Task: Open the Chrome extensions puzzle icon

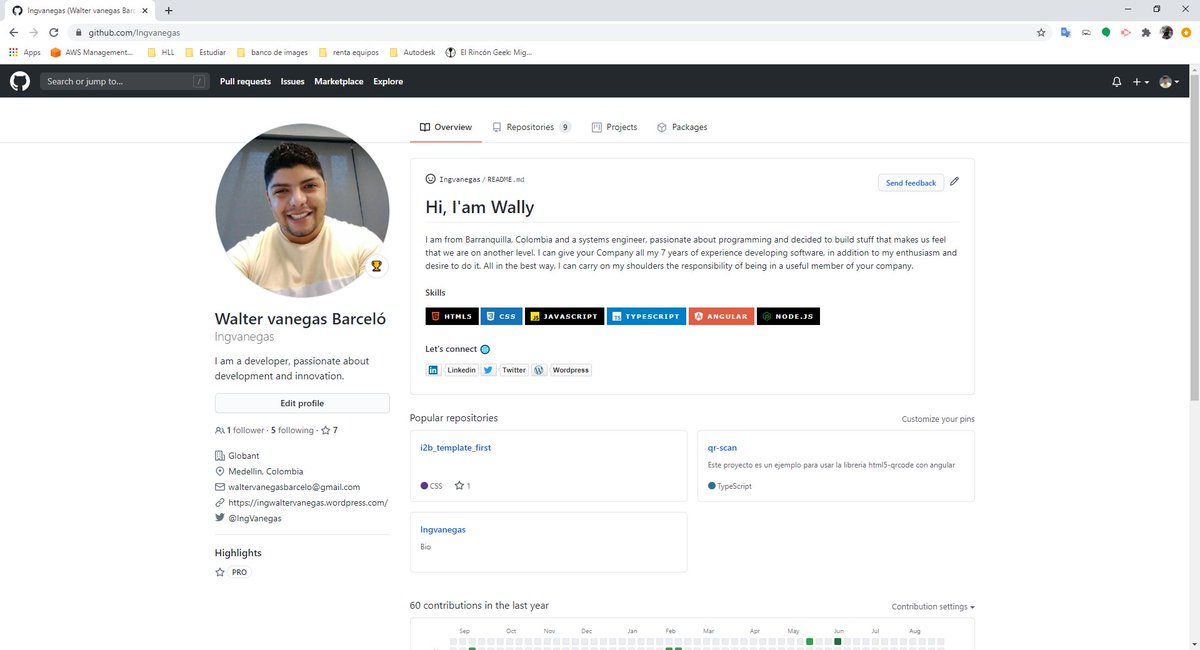Action: pos(1146,32)
